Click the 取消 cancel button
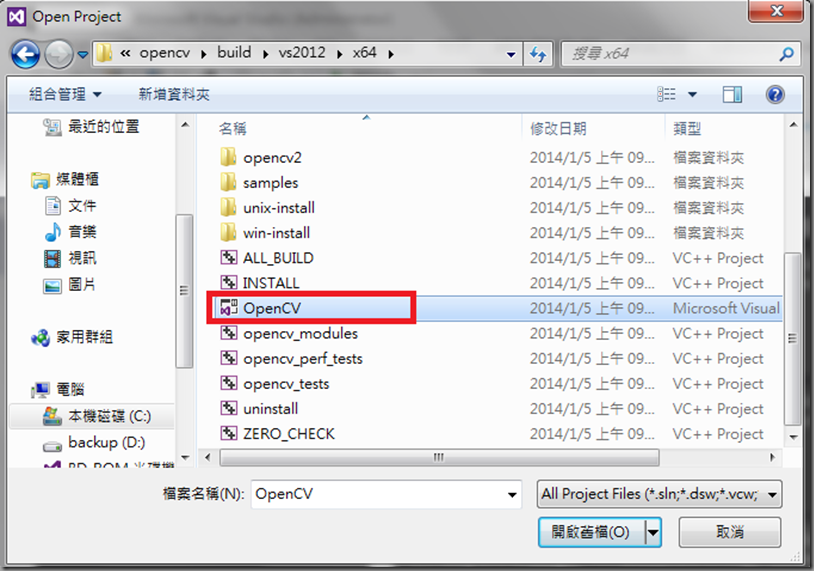 tap(729, 532)
